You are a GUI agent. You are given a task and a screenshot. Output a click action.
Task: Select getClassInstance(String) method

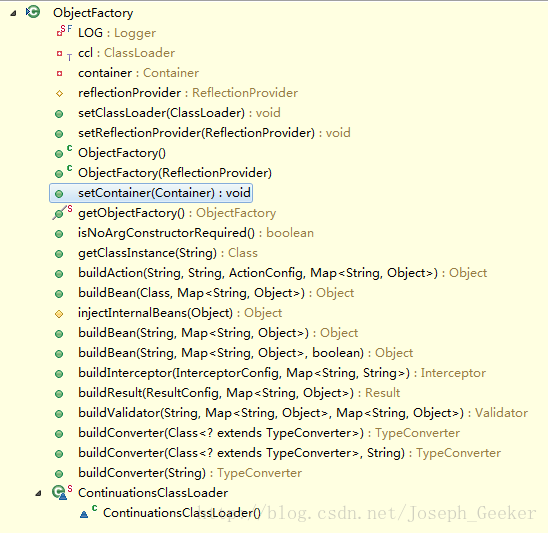(x=168, y=253)
